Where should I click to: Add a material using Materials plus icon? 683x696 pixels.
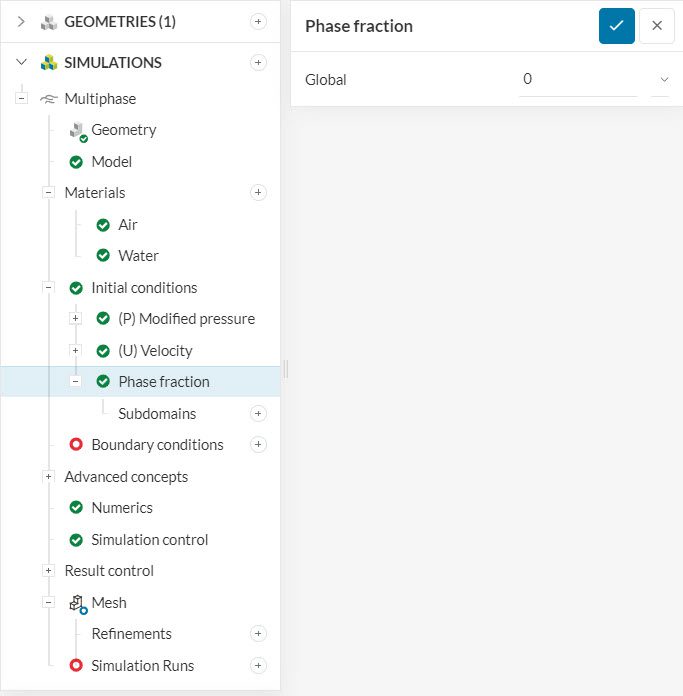pos(258,192)
